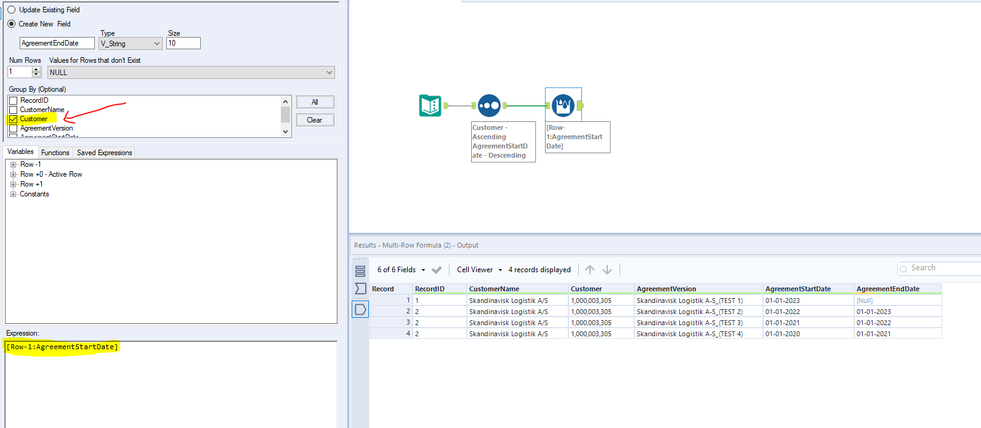
Task: Click the Group By list scrollbar up arrow
Action: 286,101
